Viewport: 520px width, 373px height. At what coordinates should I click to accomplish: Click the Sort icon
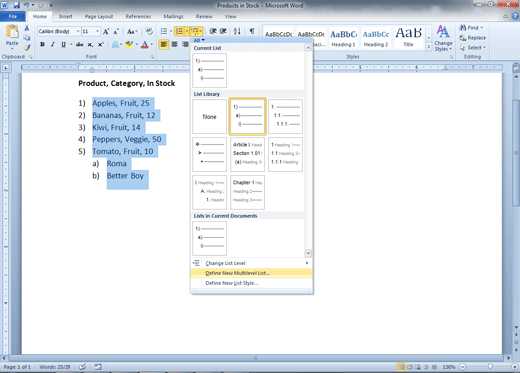pos(237,31)
